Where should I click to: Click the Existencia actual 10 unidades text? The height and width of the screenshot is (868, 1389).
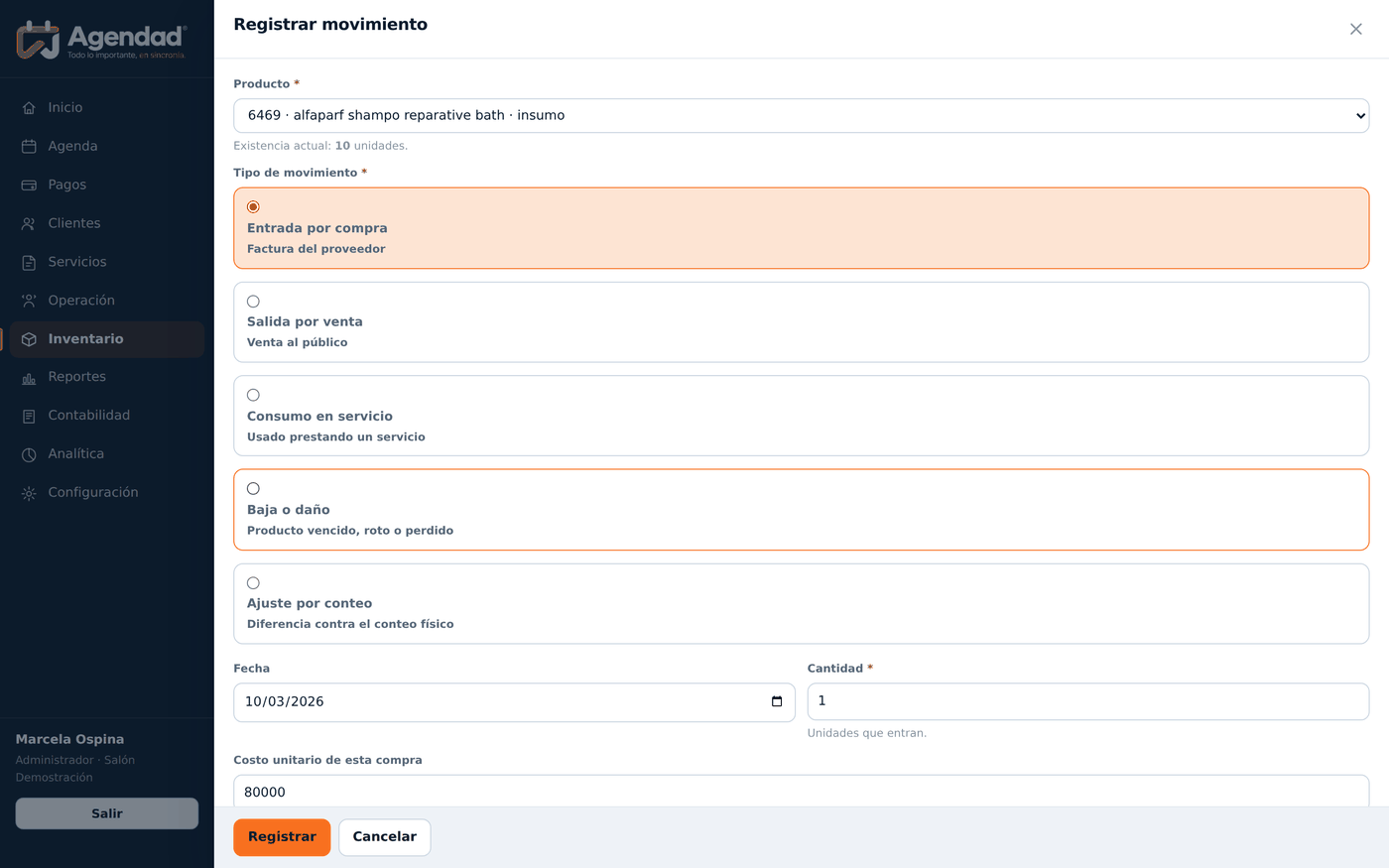pos(320,146)
